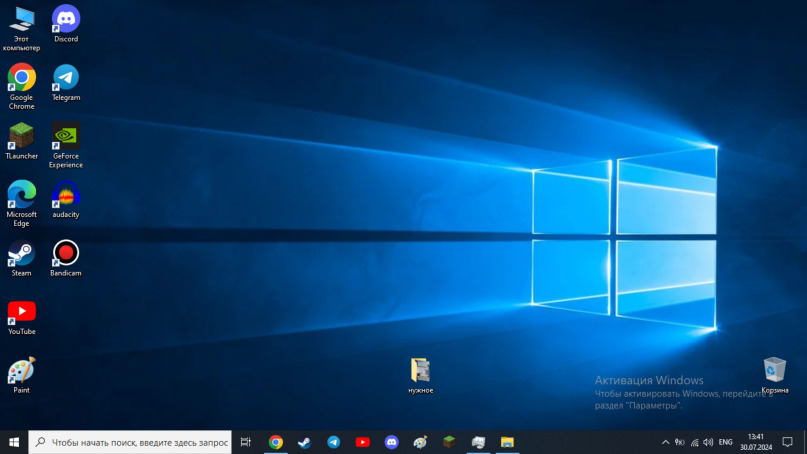The image size is (807, 454).
Task: Select the TLauncher desktop shortcut
Action: pyautogui.click(x=21, y=136)
